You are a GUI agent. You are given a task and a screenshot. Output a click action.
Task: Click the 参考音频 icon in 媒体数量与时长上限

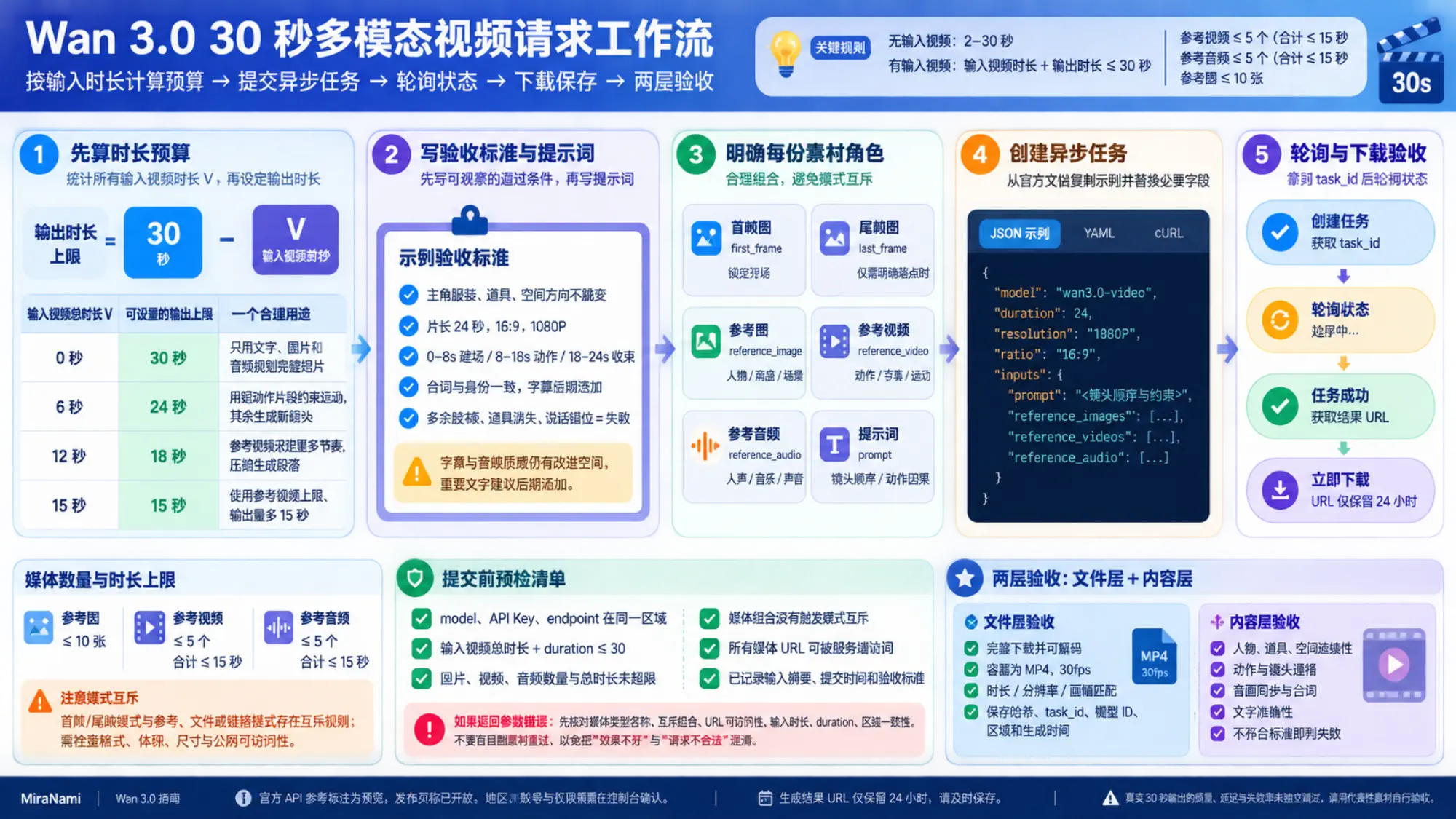click(x=278, y=628)
